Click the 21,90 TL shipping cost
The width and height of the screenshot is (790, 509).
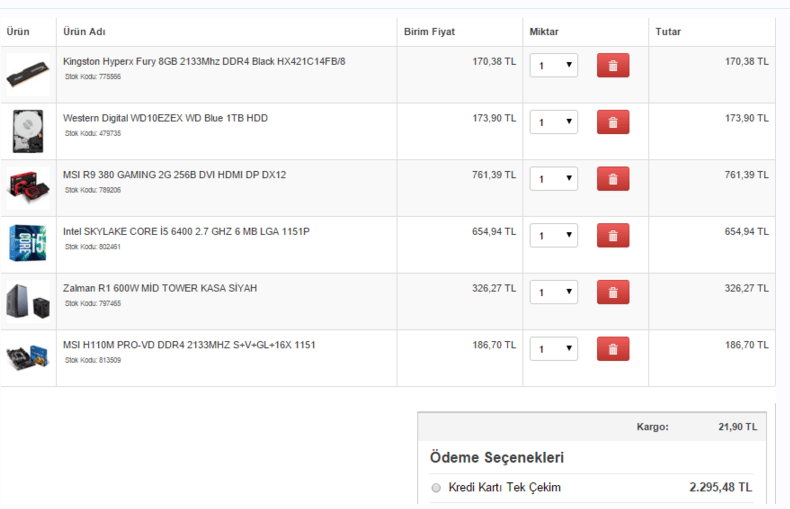tap(738, 427)
